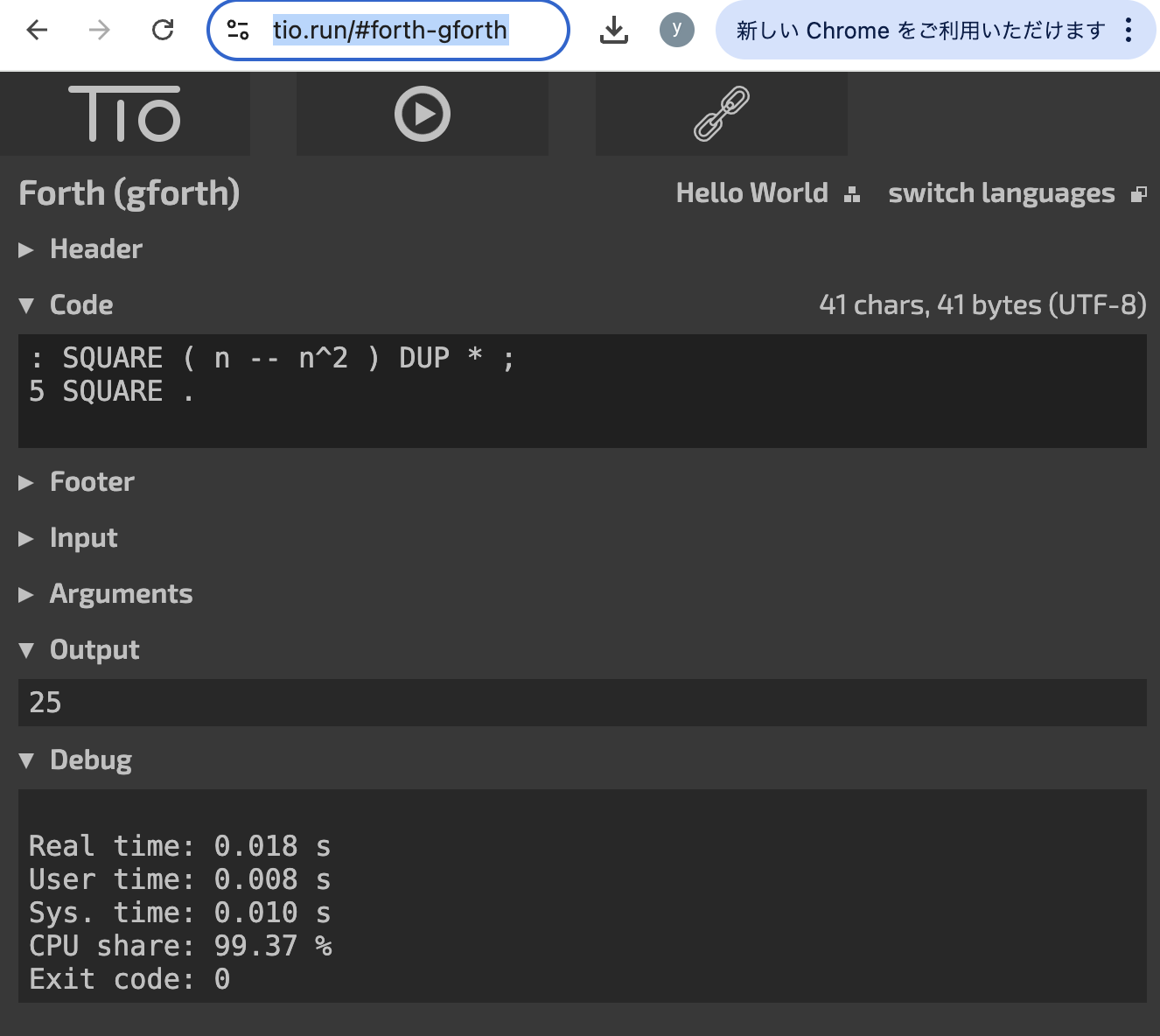The image size is (1160, 1036).
Task: Open the Chrome profile avatar
Action: coord(676,30)
